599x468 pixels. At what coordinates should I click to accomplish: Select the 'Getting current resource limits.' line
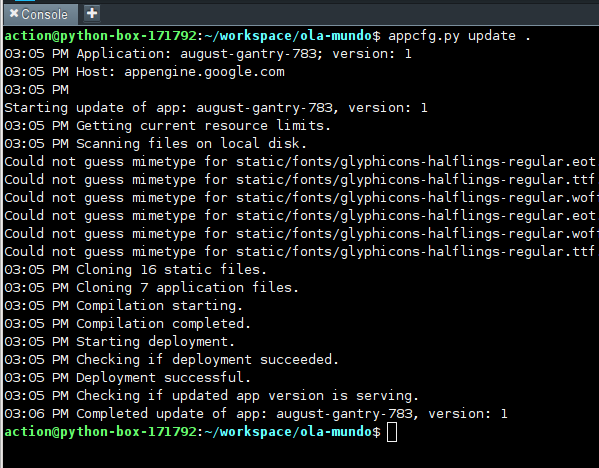coord(167,126)
